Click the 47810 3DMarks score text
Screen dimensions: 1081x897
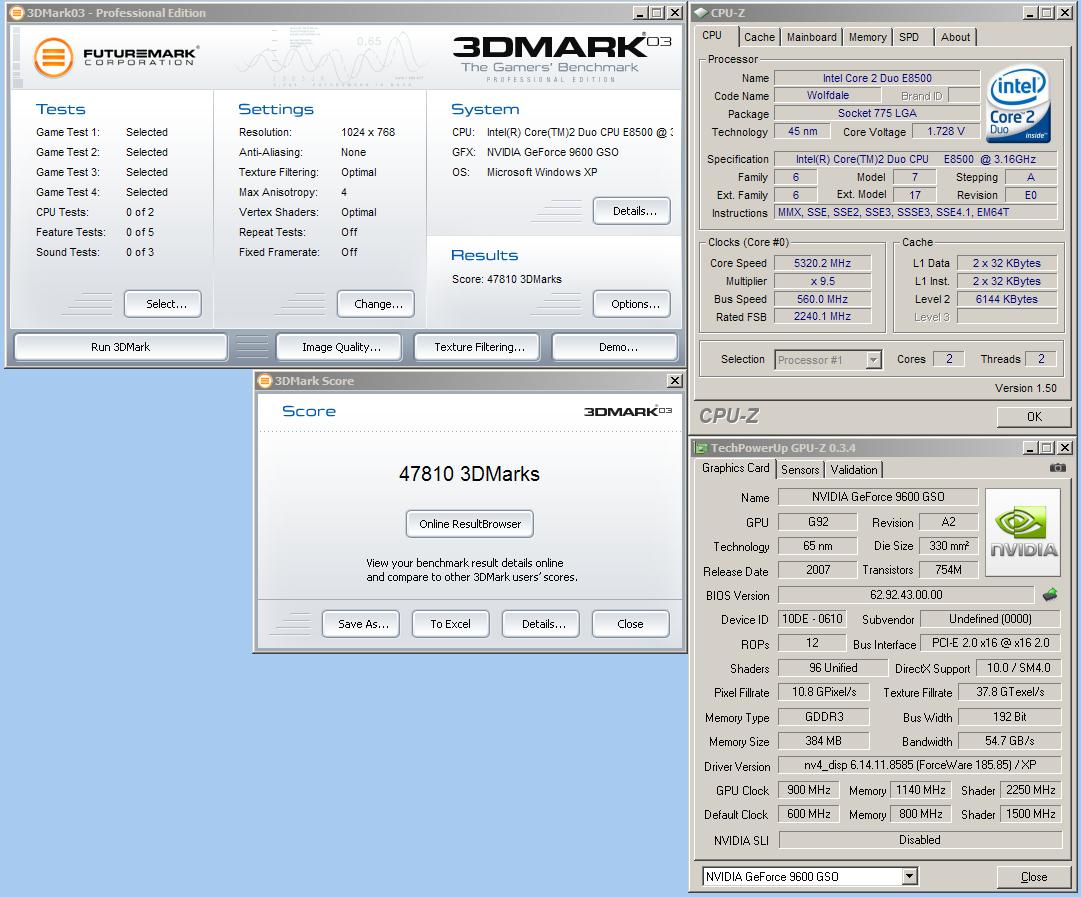pos(469,474)
